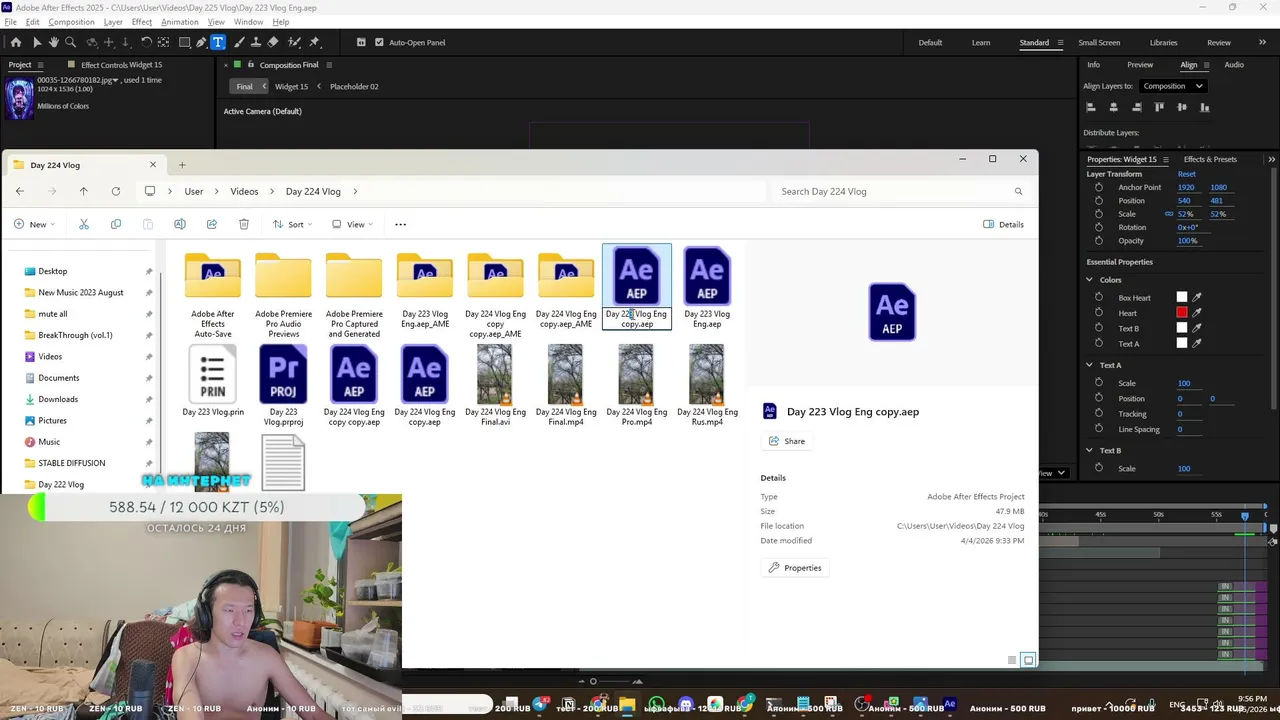Click Copy icon in Explorer toolbar
The image size is (1280, 720).
pyautogui.click(x=116, y=224)
